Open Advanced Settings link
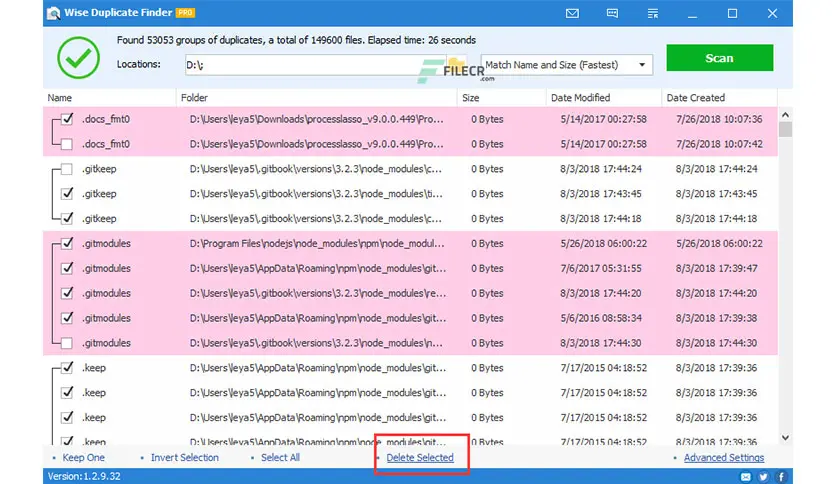The height and width of the screenshot is (484, 836). (724, 457)
